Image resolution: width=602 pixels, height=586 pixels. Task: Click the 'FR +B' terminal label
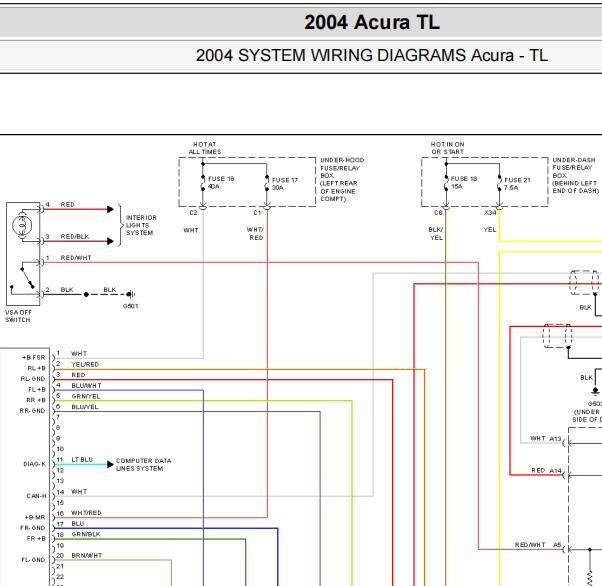click(x=36, y=539)
